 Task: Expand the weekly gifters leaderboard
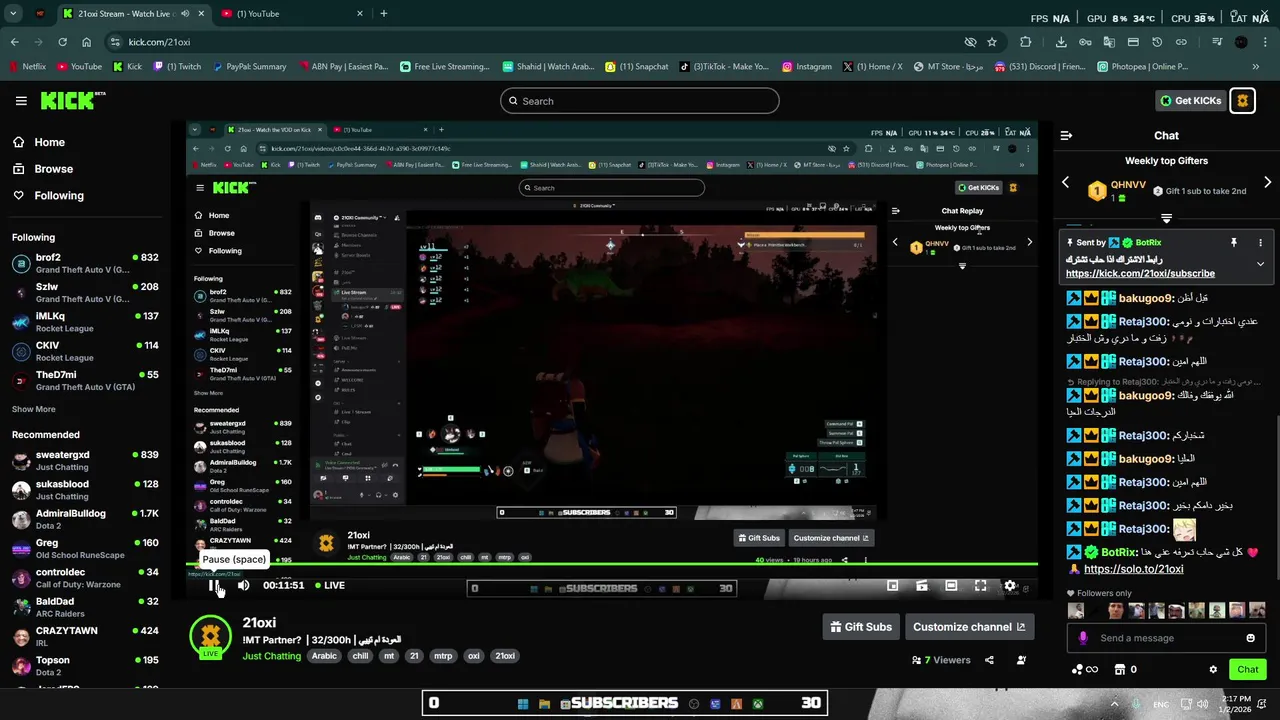point(1166,218)
